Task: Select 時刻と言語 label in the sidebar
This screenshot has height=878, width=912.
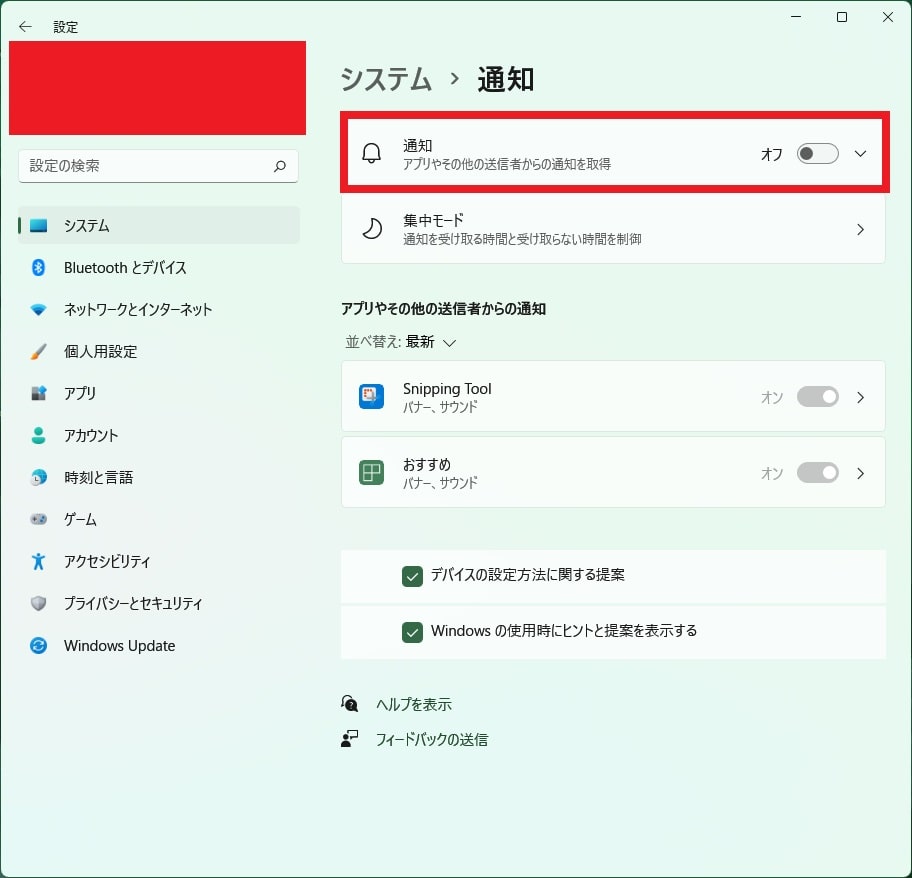Action: tap(99, 477)
